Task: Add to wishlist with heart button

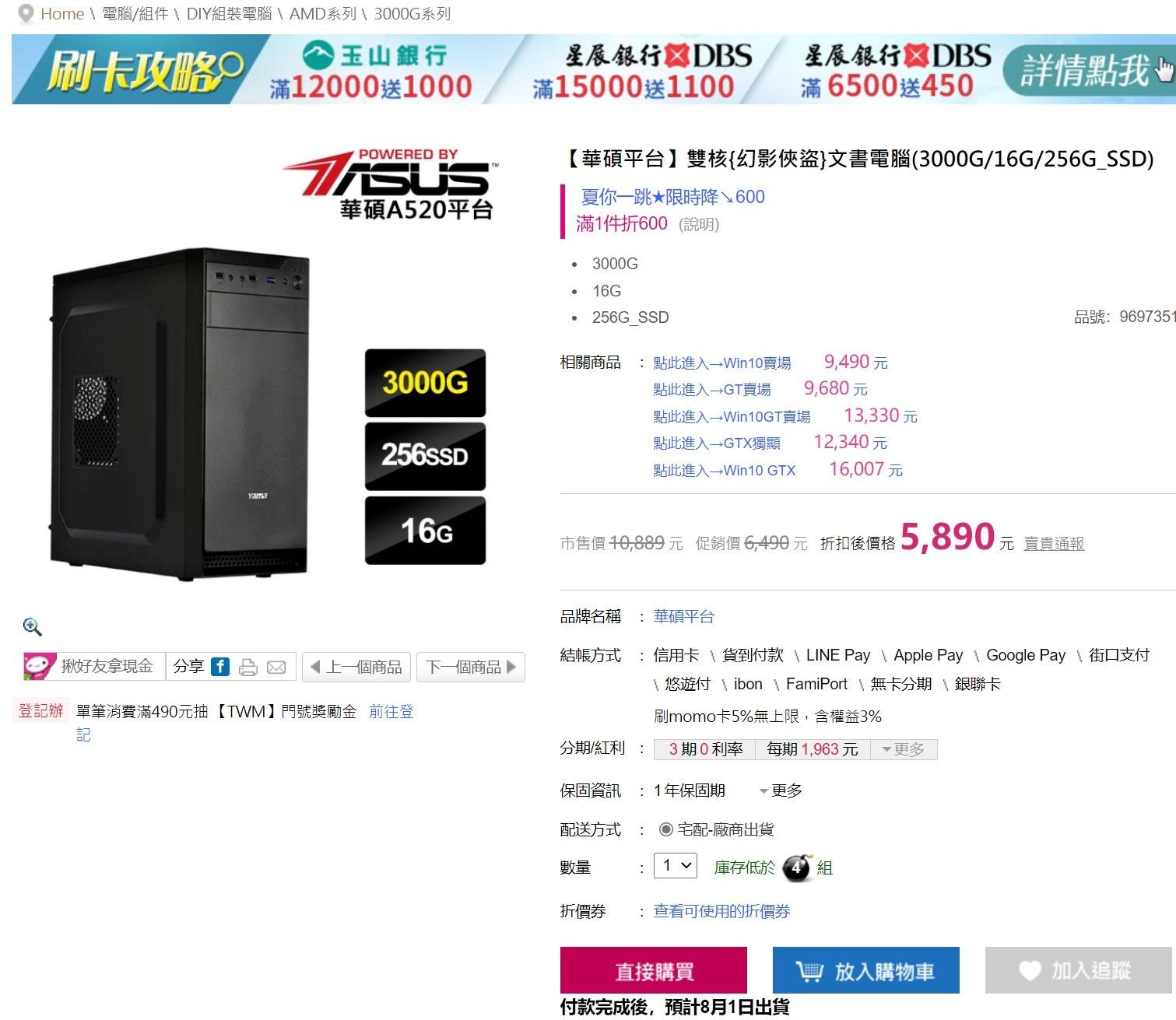Action: click(1078, 970)
